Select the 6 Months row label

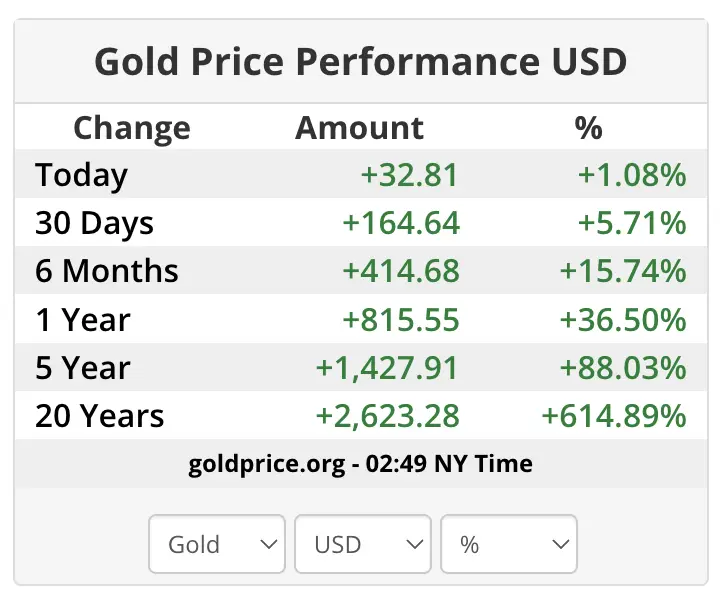pos(107,271)
